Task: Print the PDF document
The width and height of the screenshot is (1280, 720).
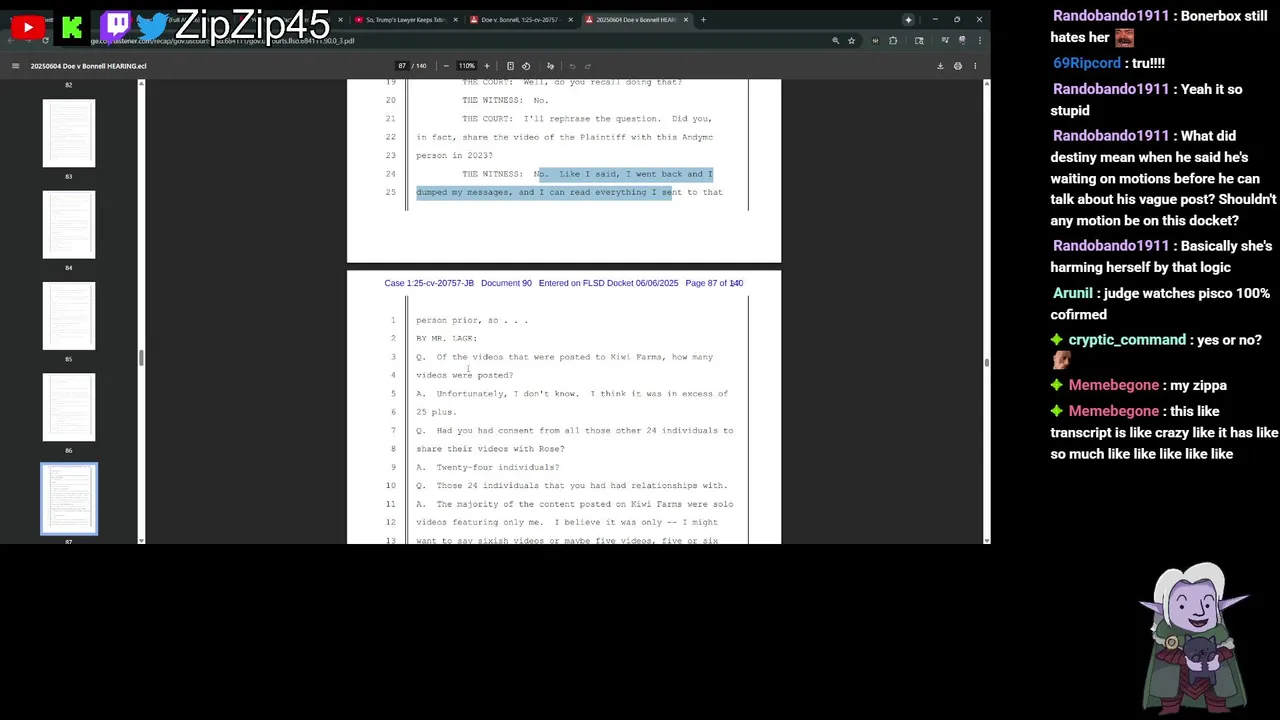Action: click(x=958, y=66)
